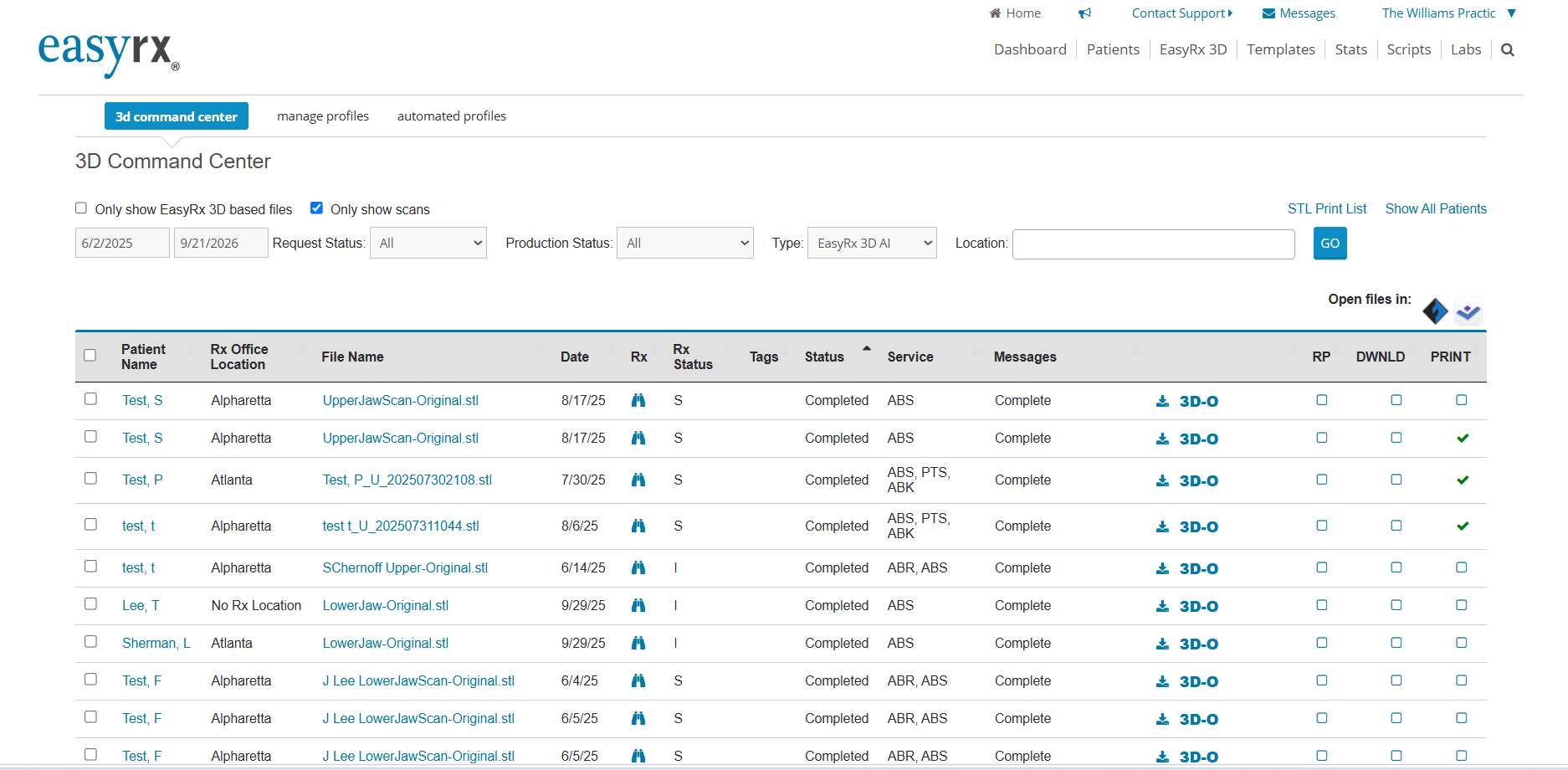Go to the Dashboard menu item
This screenshot has height=770, width=1568.
point(1030,50)
